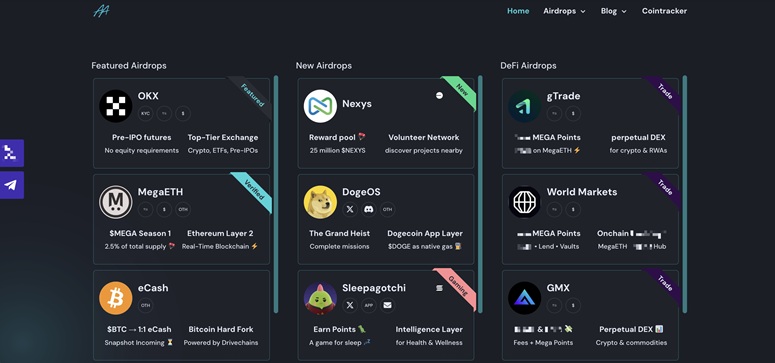Image resolution: width=775 pixels, height=363 pixels.
Task: Click the small round icon on the Nexys card
Action: pos(439,95)
